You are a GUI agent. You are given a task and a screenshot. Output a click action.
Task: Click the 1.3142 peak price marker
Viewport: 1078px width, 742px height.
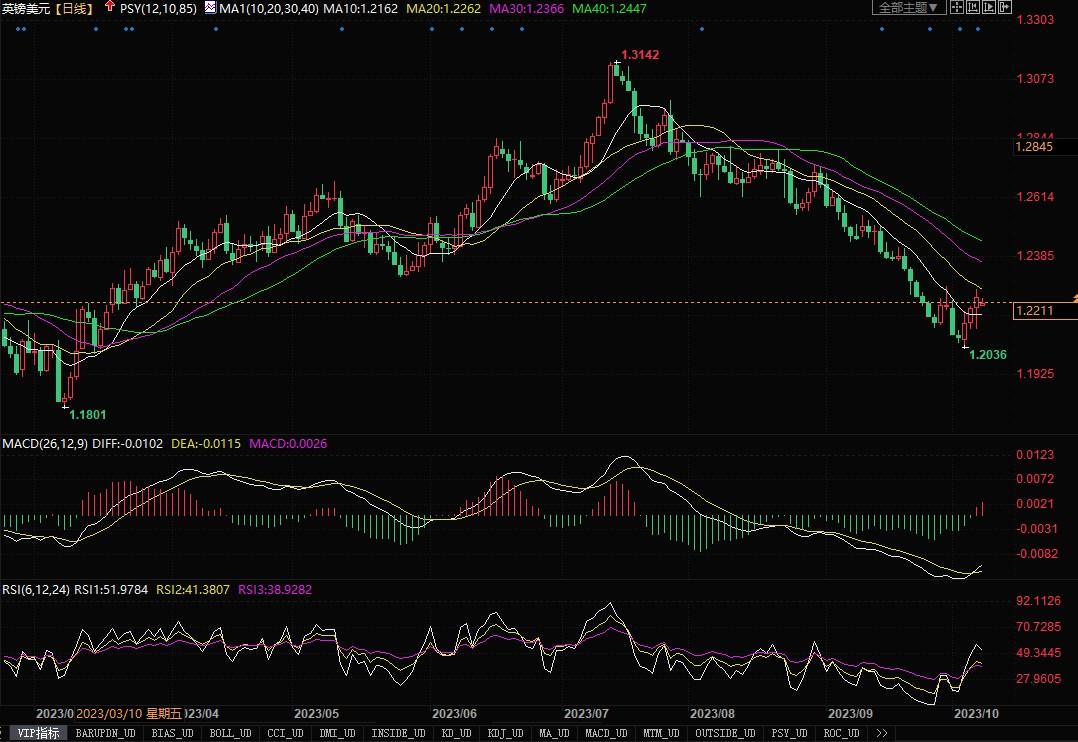point(640,54)
